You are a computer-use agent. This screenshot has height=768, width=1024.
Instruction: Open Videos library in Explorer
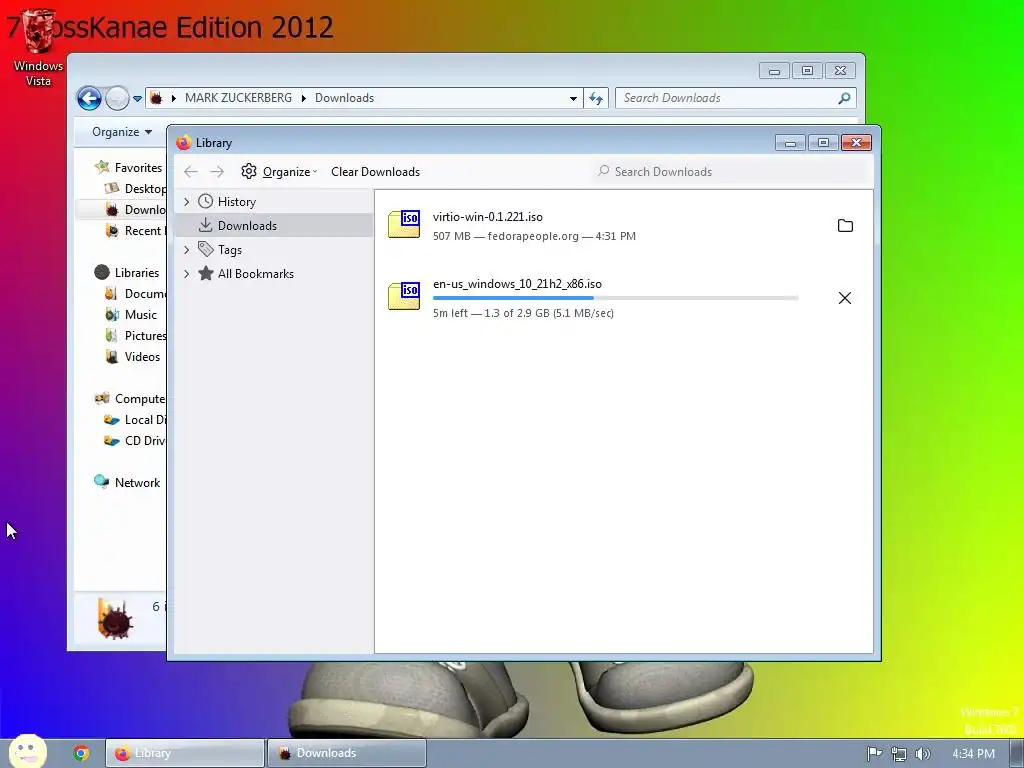pos(142,357)
